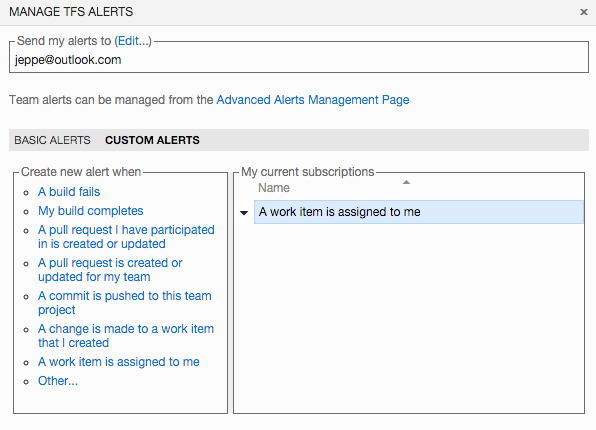This screenshot has width=596, height=430.
Task: Click 'A work item is assigned to me' link
Action: click(119, 362)
